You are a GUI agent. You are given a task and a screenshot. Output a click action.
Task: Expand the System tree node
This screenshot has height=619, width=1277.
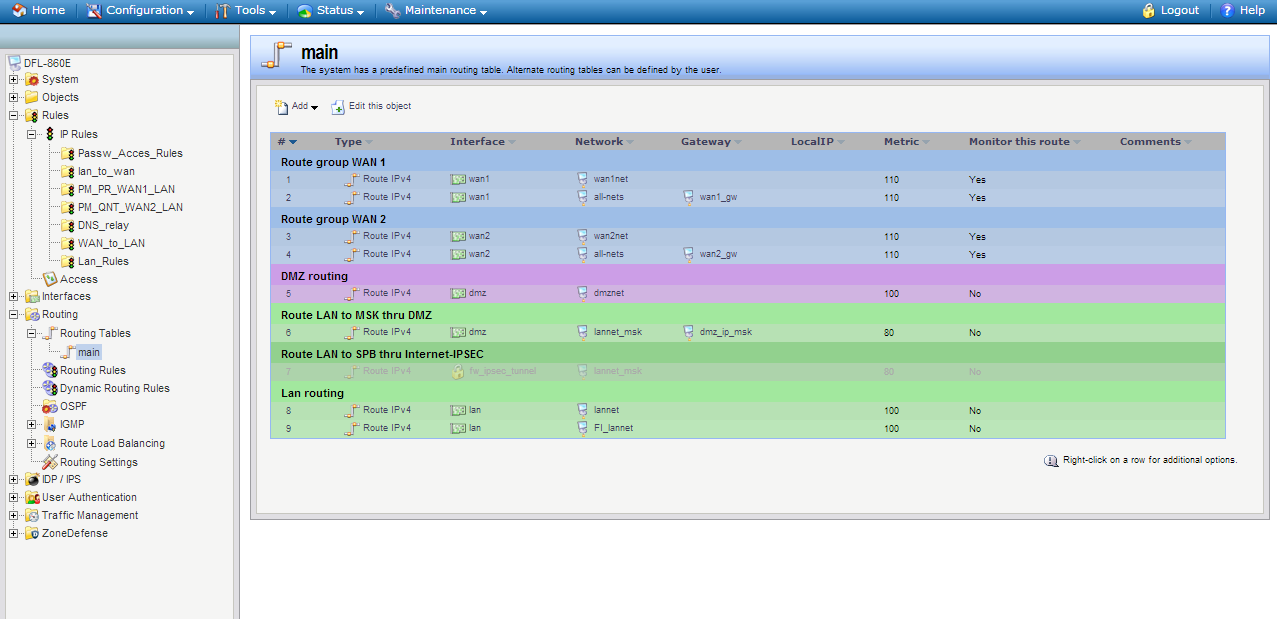(14, 80)
